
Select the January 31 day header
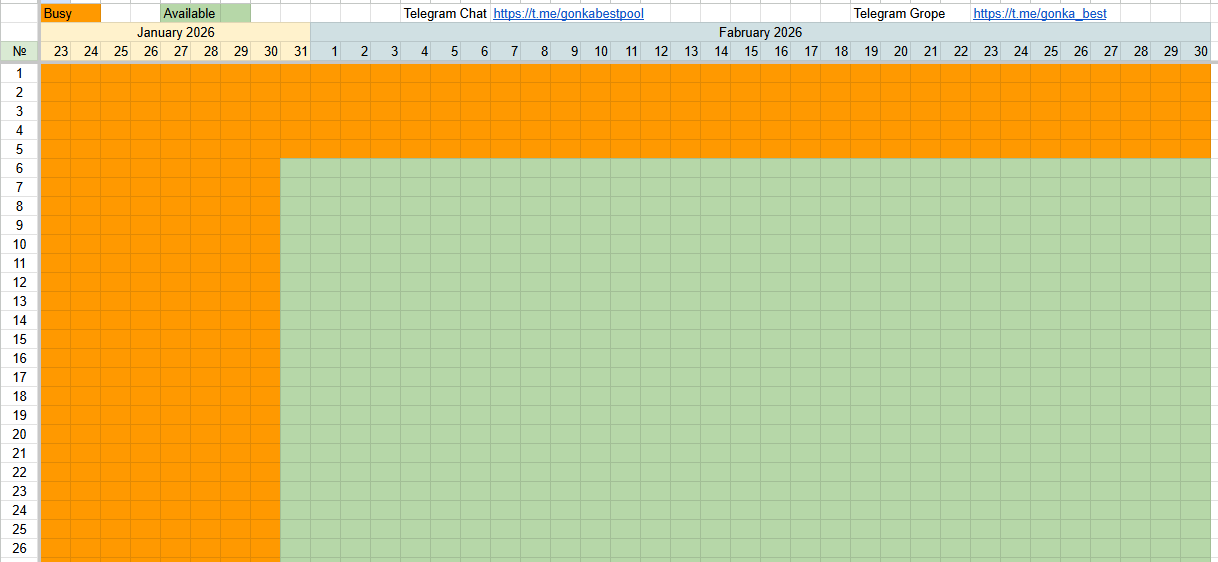296,51
